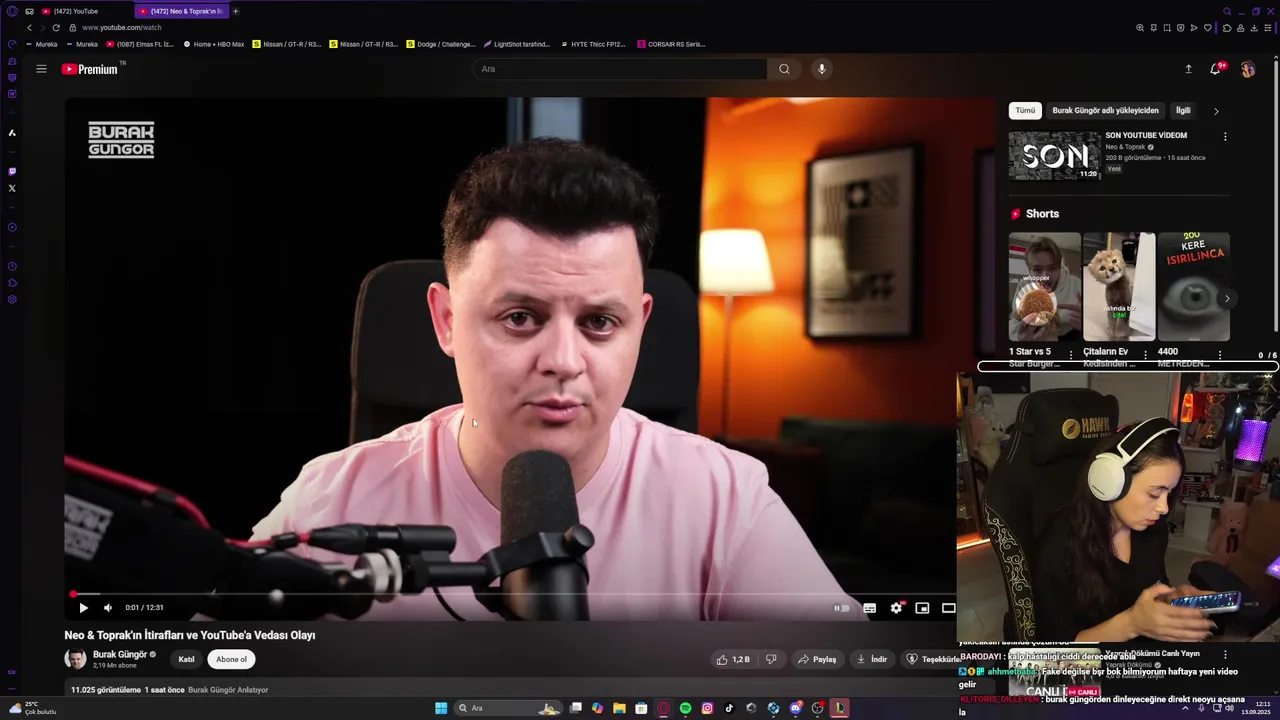Dislike the video with thumbs-down
The image size is (1280, 720).
tap(771, 659)
